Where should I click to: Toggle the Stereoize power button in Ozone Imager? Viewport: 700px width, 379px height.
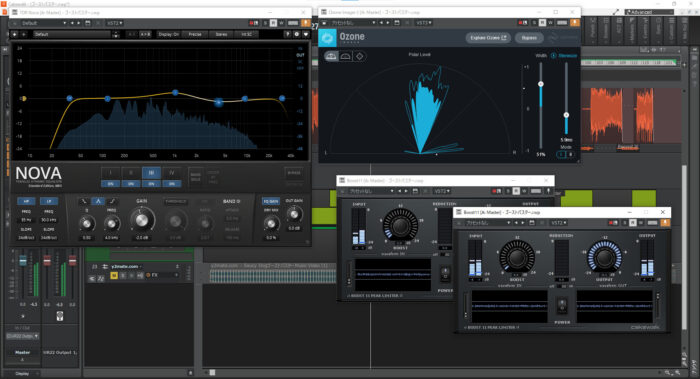coord(554,56)
